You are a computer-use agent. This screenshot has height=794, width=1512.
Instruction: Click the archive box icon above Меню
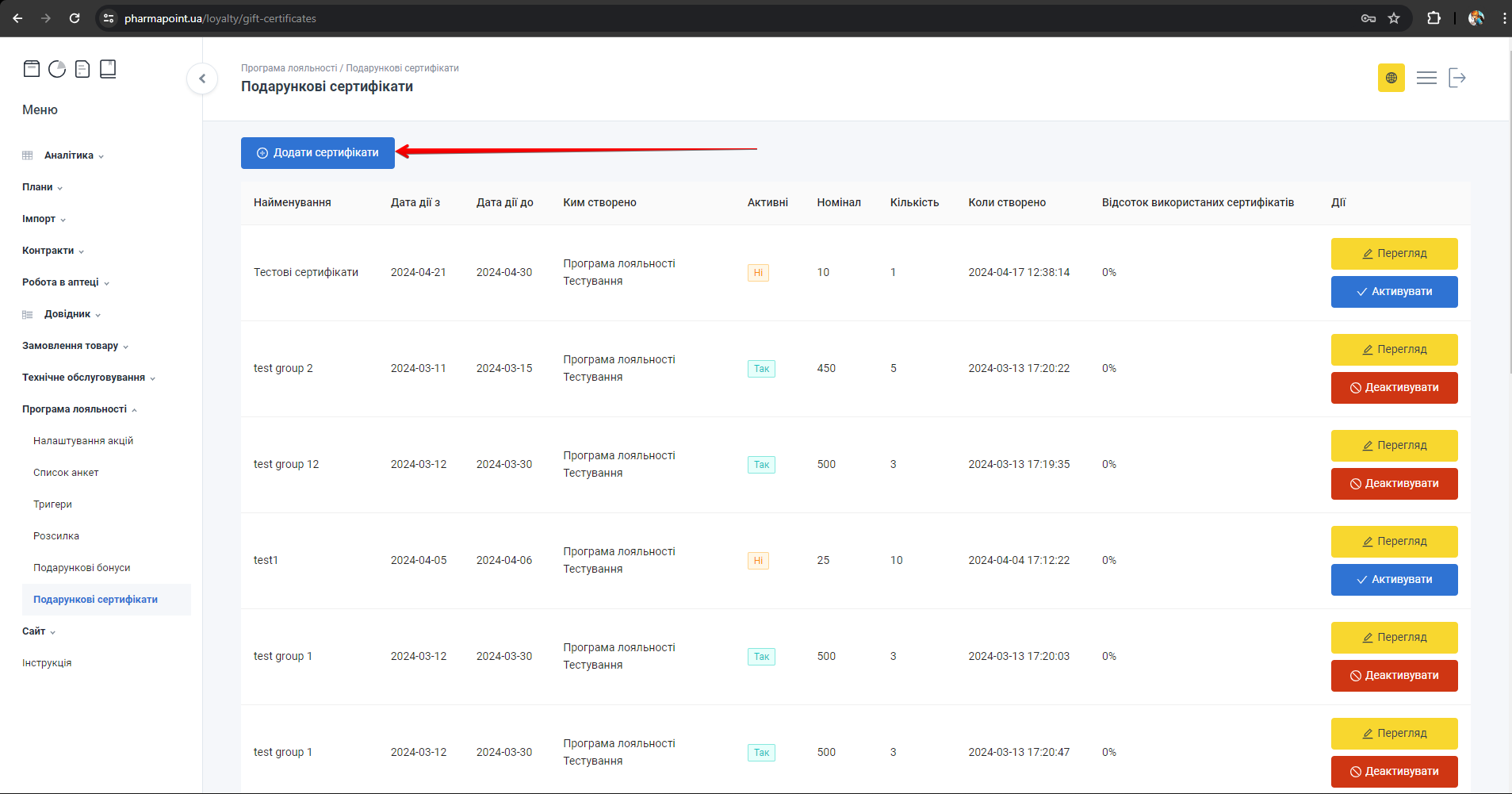click(32, 69)
